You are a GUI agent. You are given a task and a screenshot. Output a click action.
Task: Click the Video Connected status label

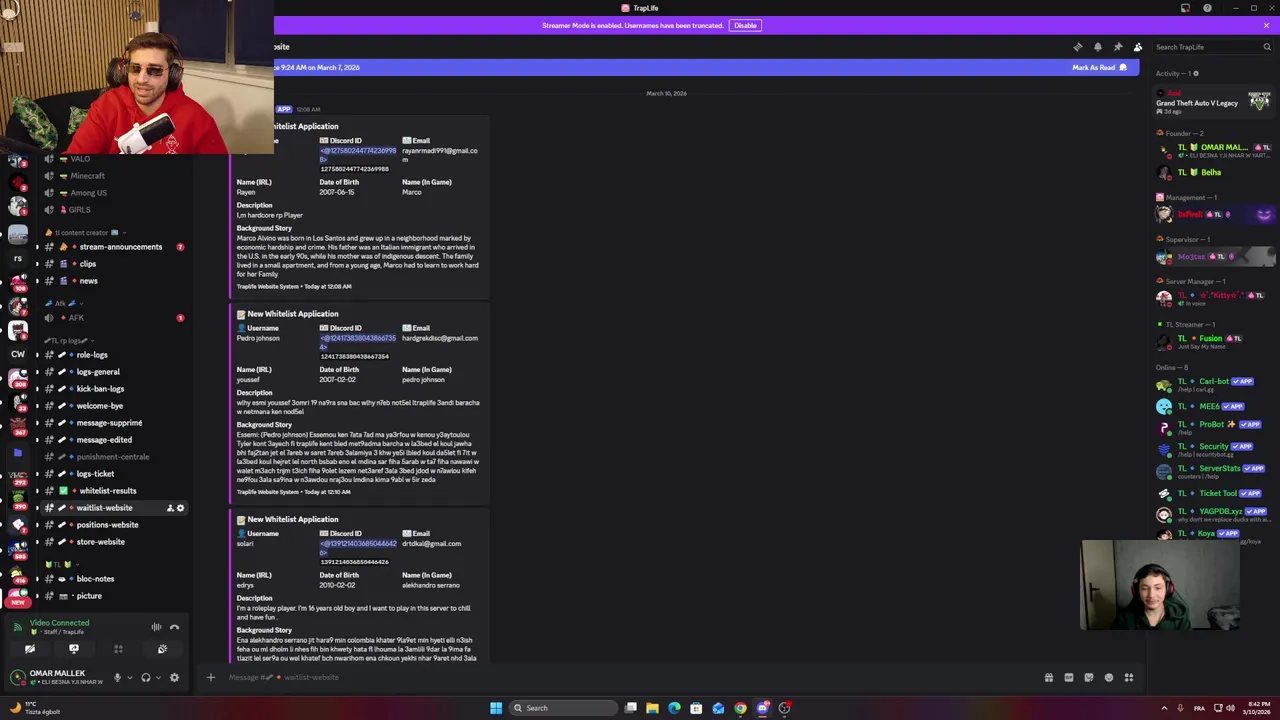pos(59,623)
